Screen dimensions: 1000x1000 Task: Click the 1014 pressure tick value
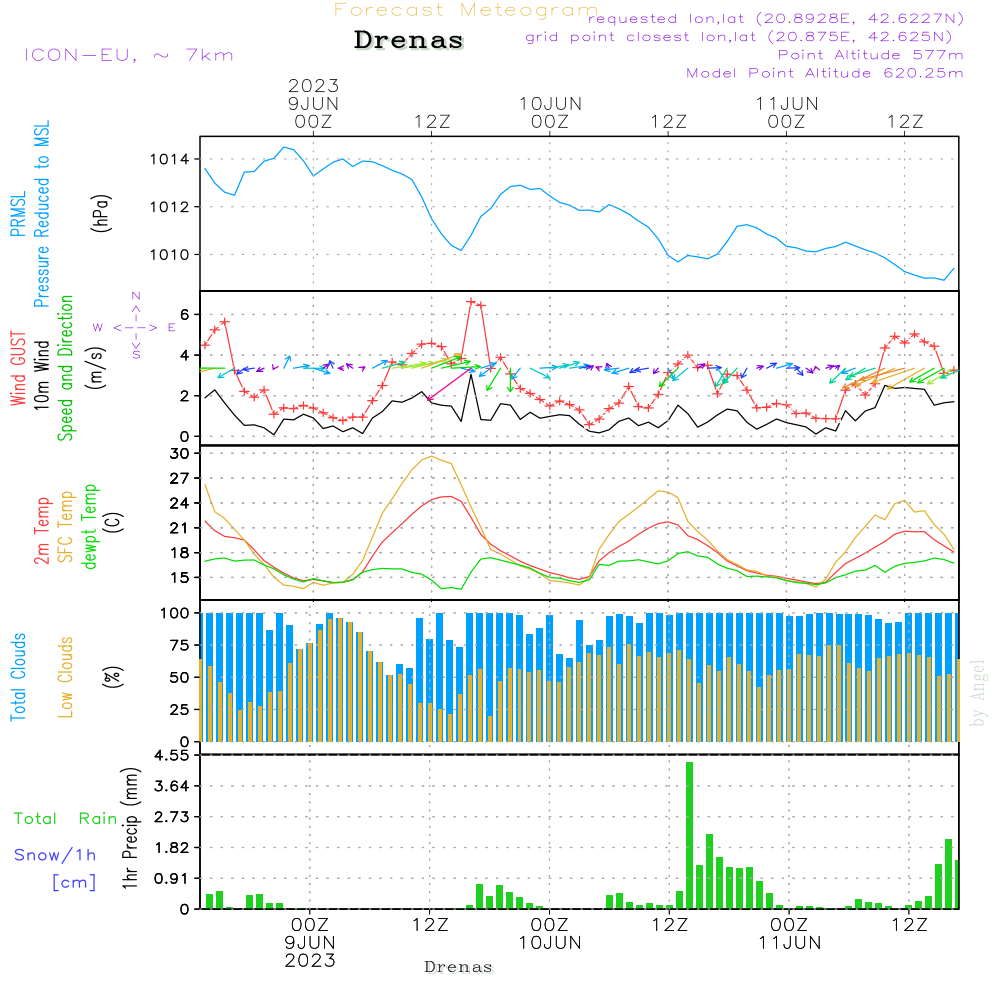point(170,159)
